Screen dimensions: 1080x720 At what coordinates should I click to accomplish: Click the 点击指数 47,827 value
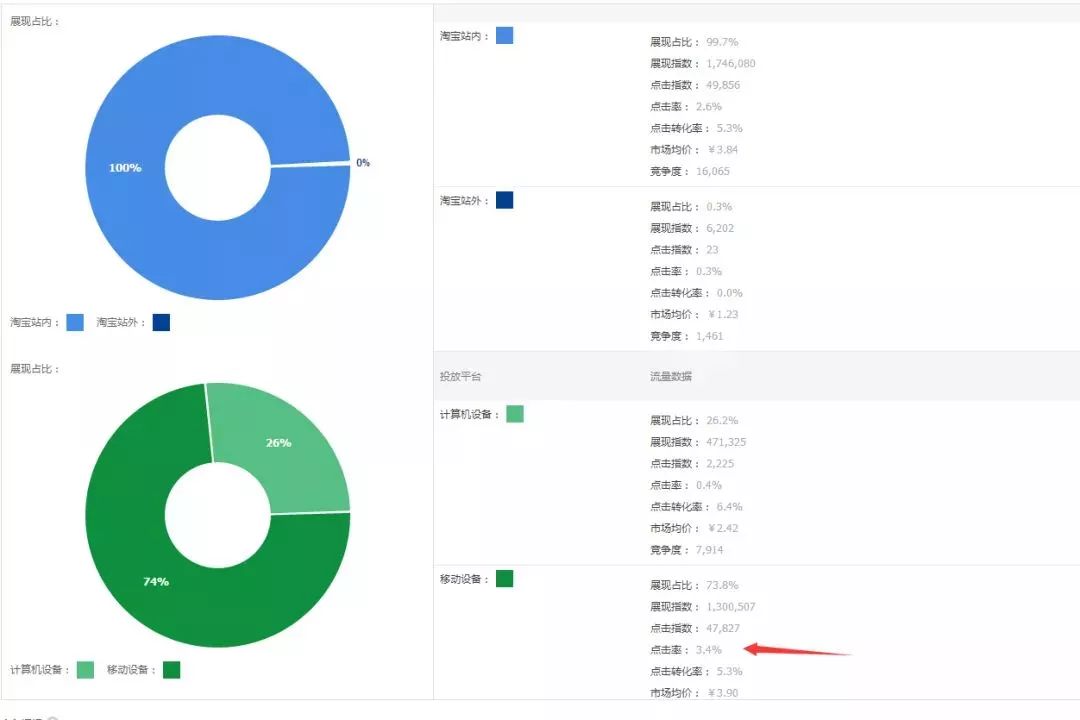click(723, 628)
